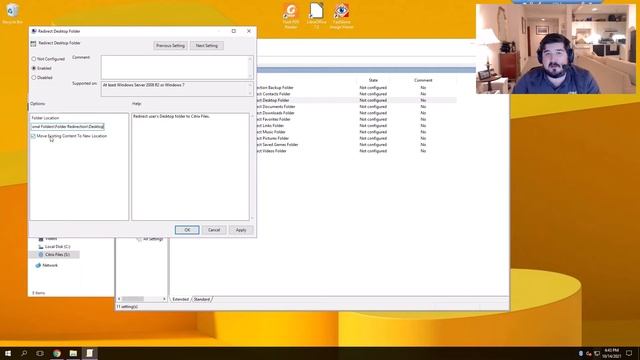Close the Redirect Desktop Folder dialog

pos(249,31)
